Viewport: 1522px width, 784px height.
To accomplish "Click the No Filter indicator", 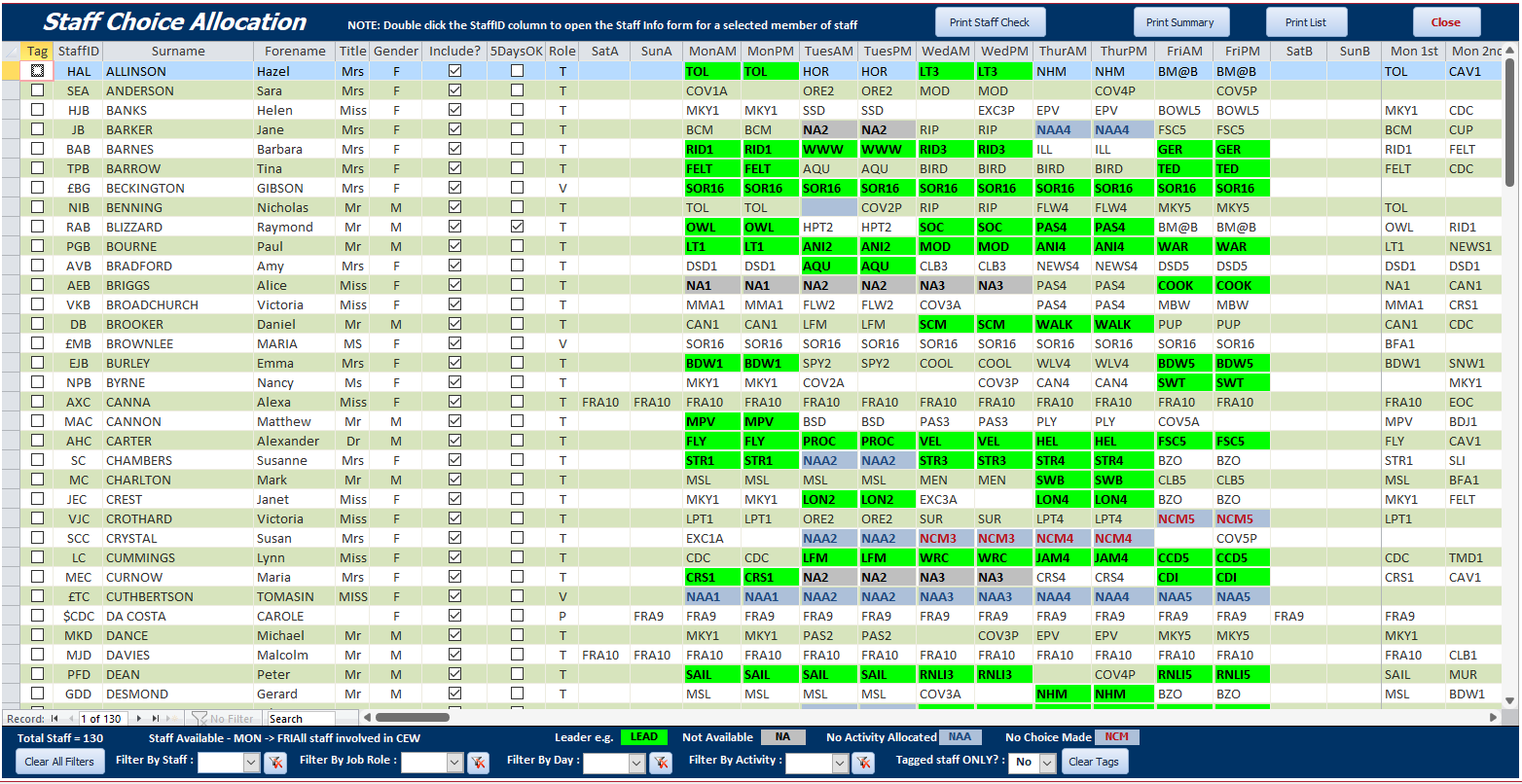I will click(223, 719).
